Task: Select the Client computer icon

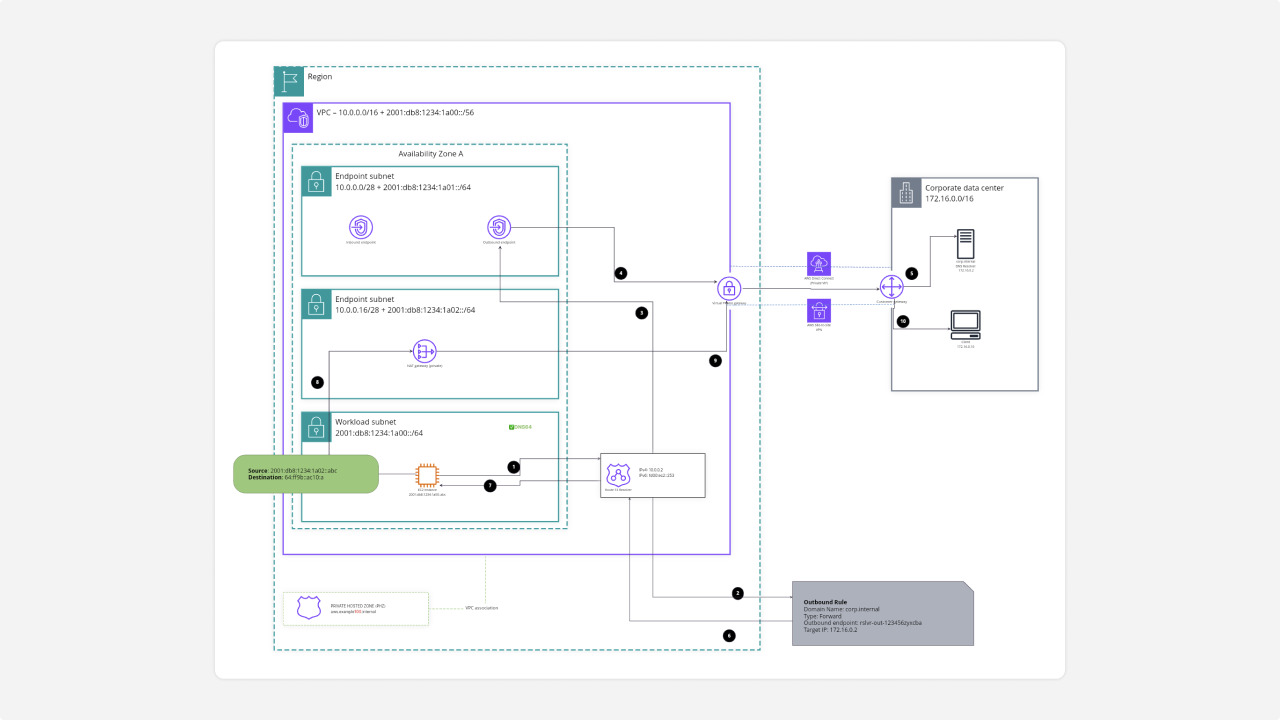Action: pyautogui.click(x=965, y=324)
